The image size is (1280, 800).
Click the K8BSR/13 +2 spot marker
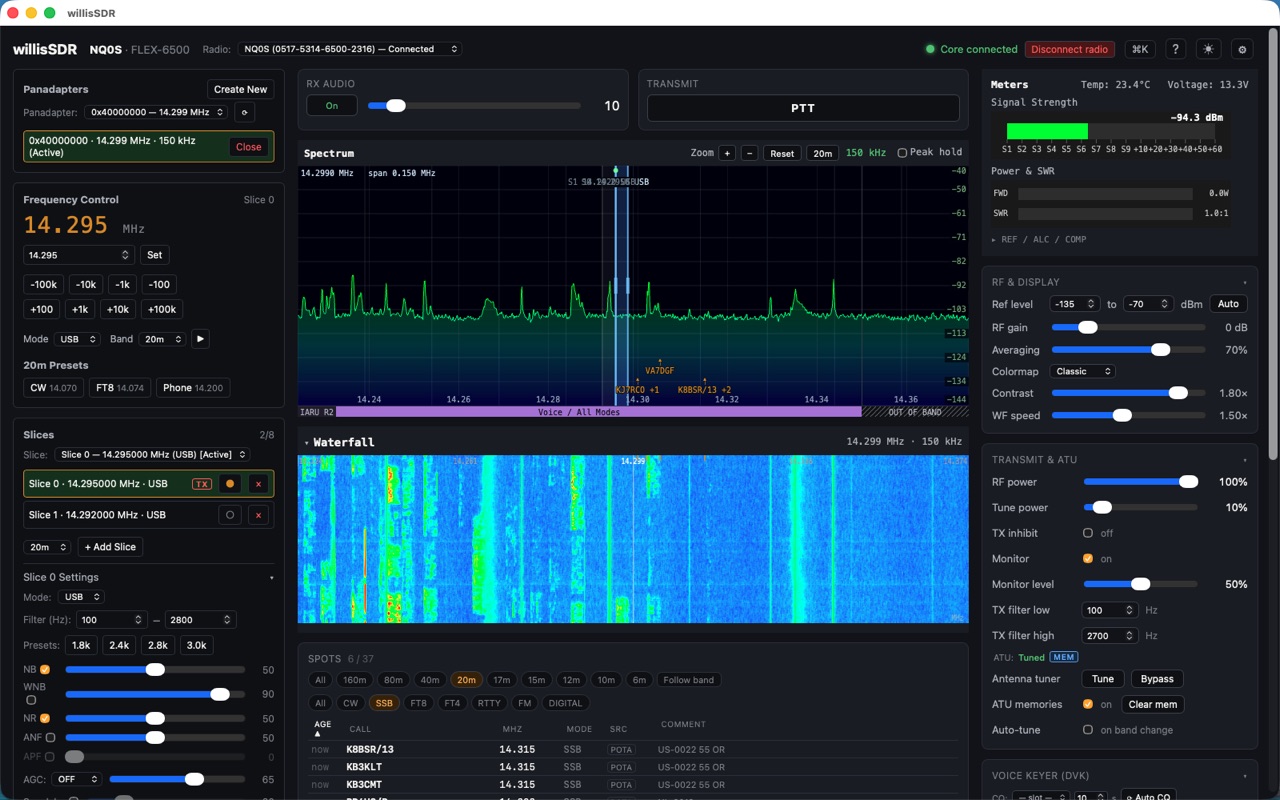pyautogui.click(x=704, y=389)
